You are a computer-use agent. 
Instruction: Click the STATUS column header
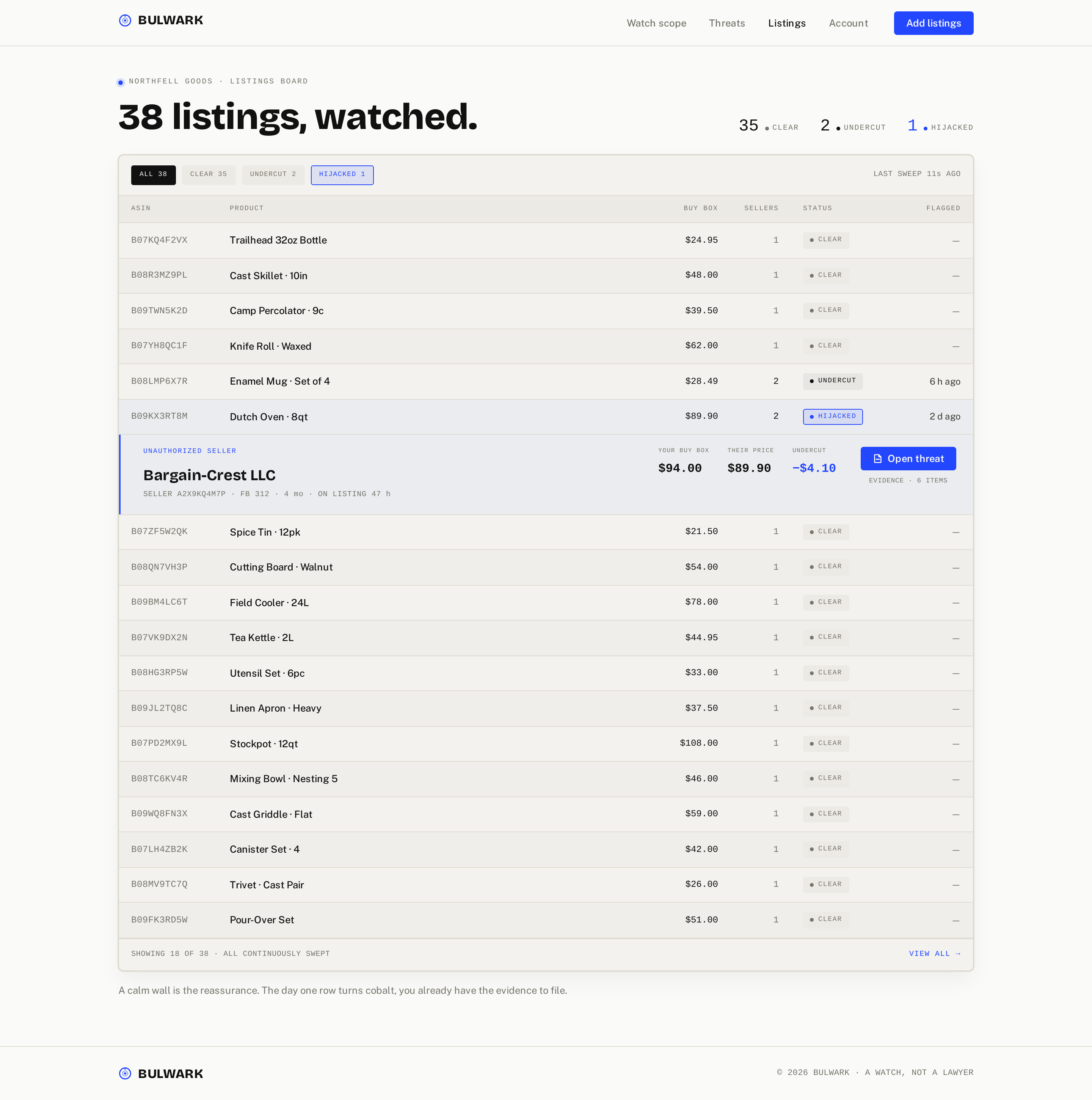[x=817, y=208]
